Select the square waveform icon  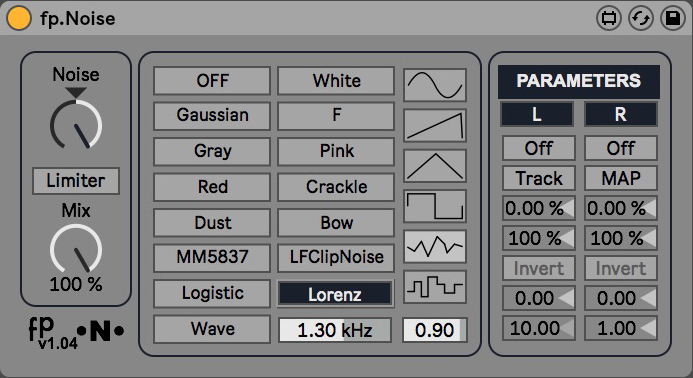point(435,206)
